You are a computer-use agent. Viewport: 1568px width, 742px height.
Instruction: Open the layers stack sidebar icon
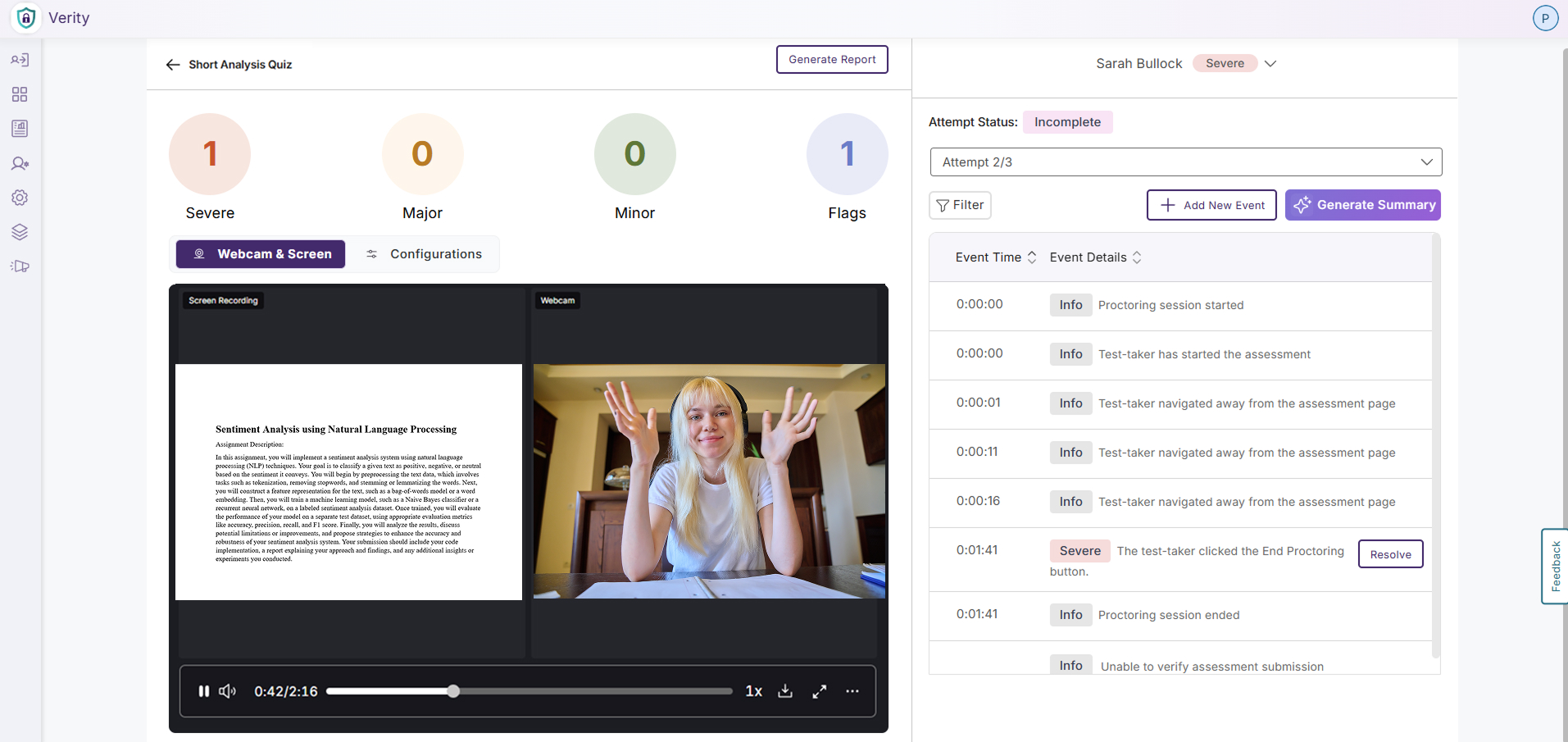point(20,232)
